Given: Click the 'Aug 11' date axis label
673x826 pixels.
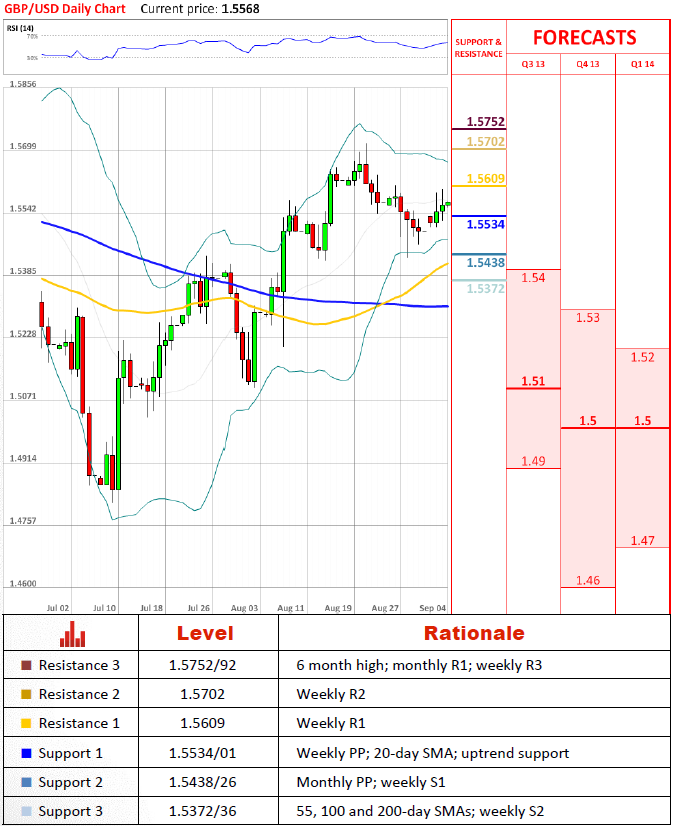Looking at the screenshot, I should click(291, 608).
